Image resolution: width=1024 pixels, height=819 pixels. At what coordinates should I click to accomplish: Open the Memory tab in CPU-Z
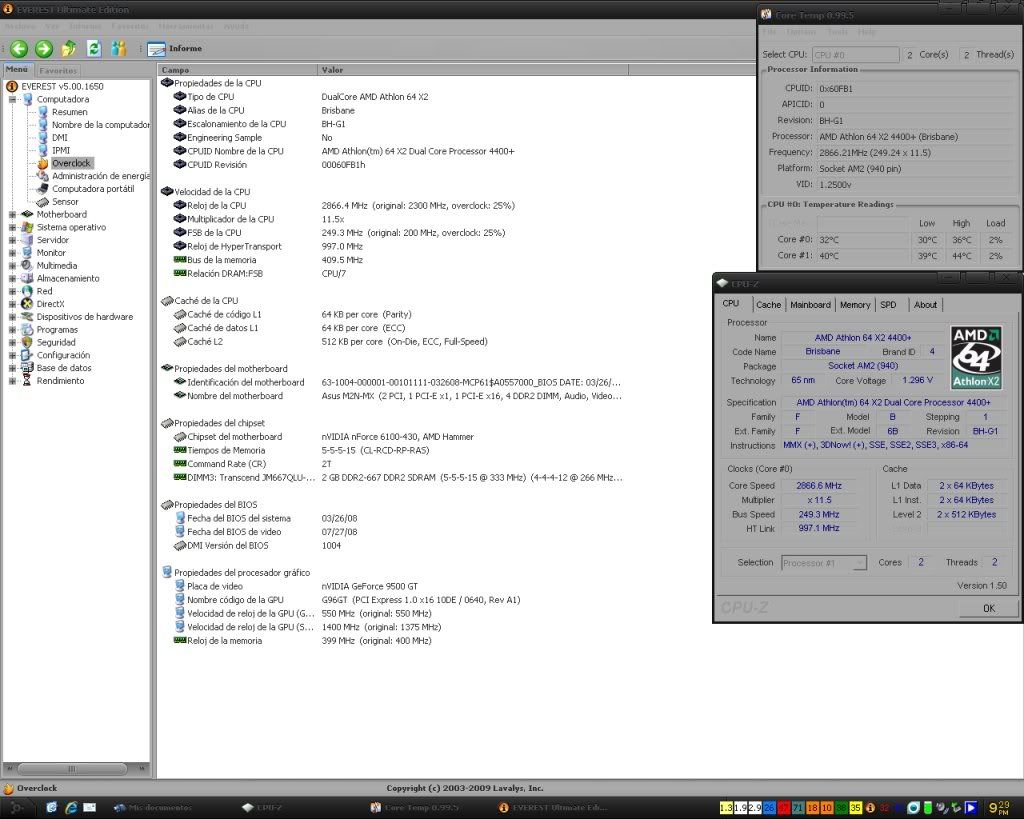tap(854, 305)
